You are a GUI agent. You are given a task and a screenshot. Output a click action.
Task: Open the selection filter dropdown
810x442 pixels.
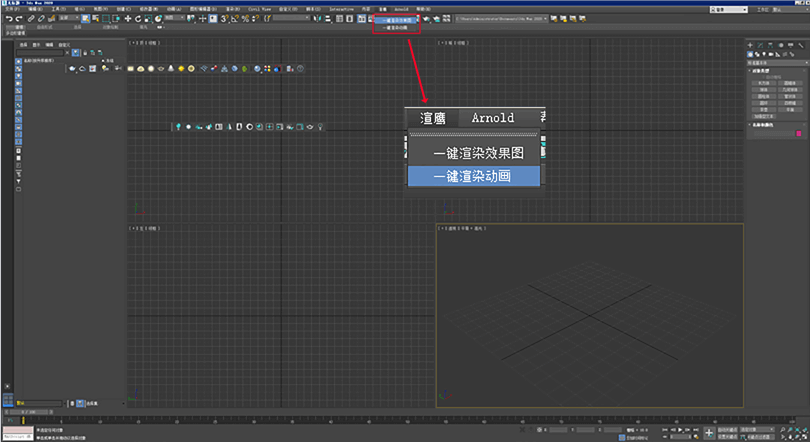[66, 18]
